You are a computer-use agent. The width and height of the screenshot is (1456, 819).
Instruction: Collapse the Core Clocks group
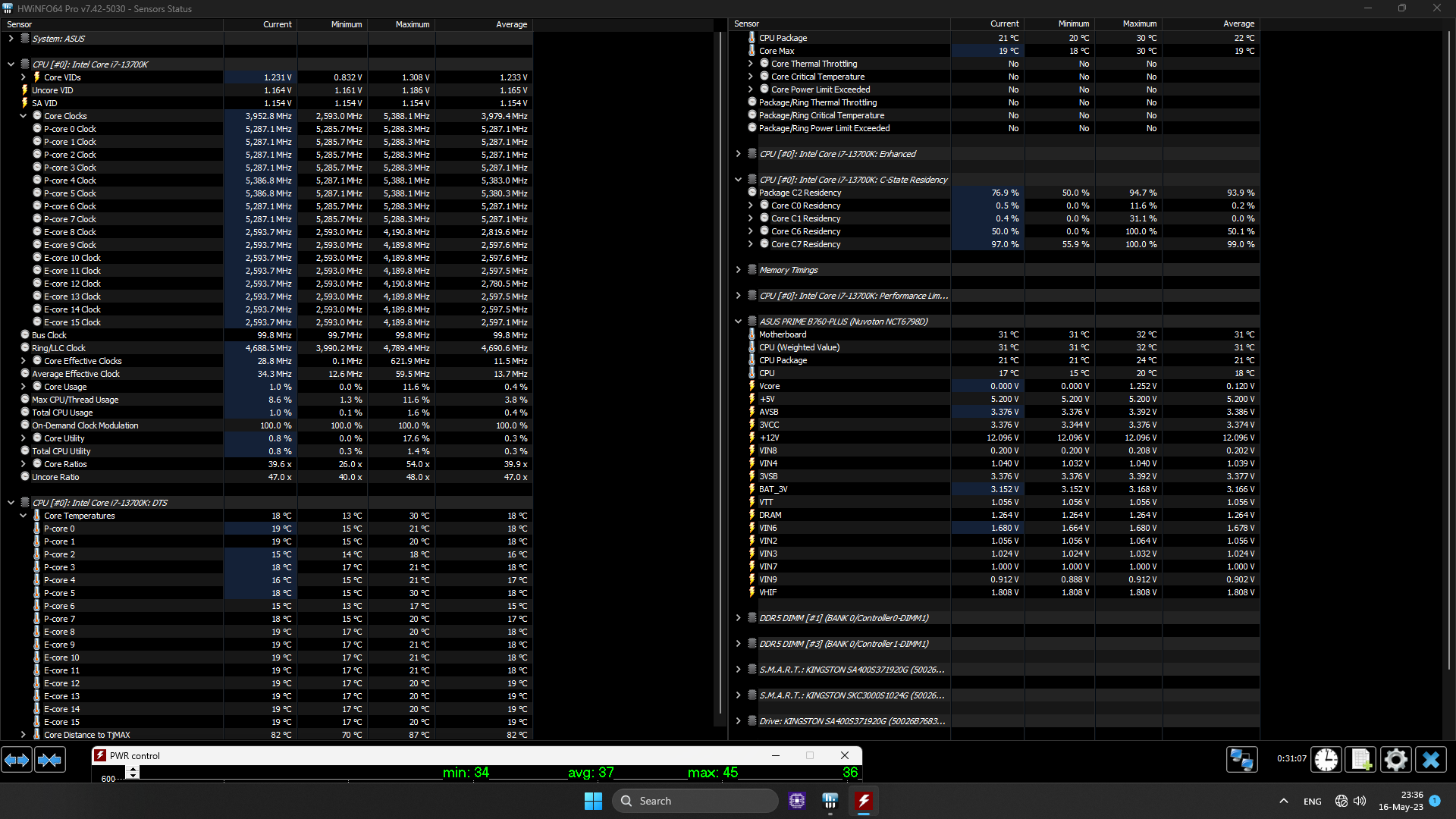point(24,116)
